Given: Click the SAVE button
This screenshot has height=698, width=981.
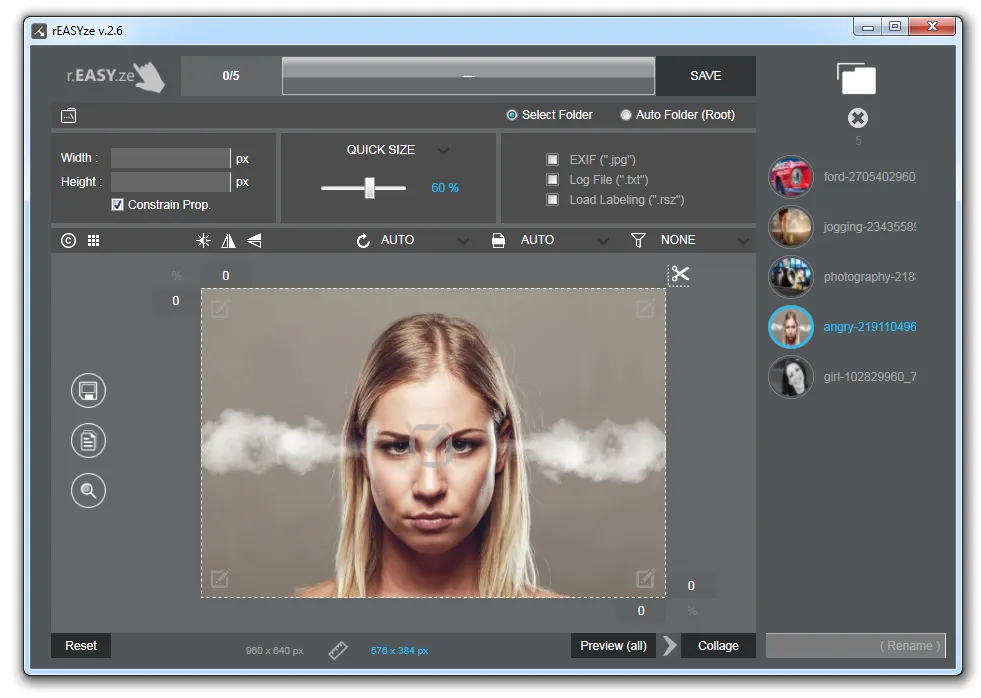Looking at the screenshot, I should click(x=706, y=76).
